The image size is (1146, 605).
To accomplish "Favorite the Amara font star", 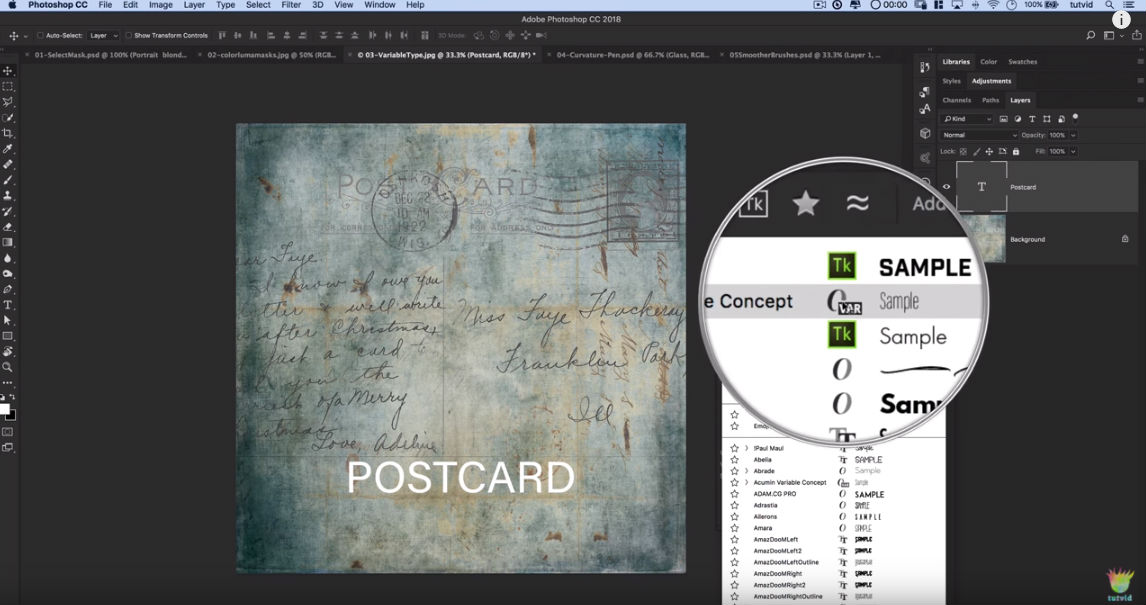I will point(735,528).
